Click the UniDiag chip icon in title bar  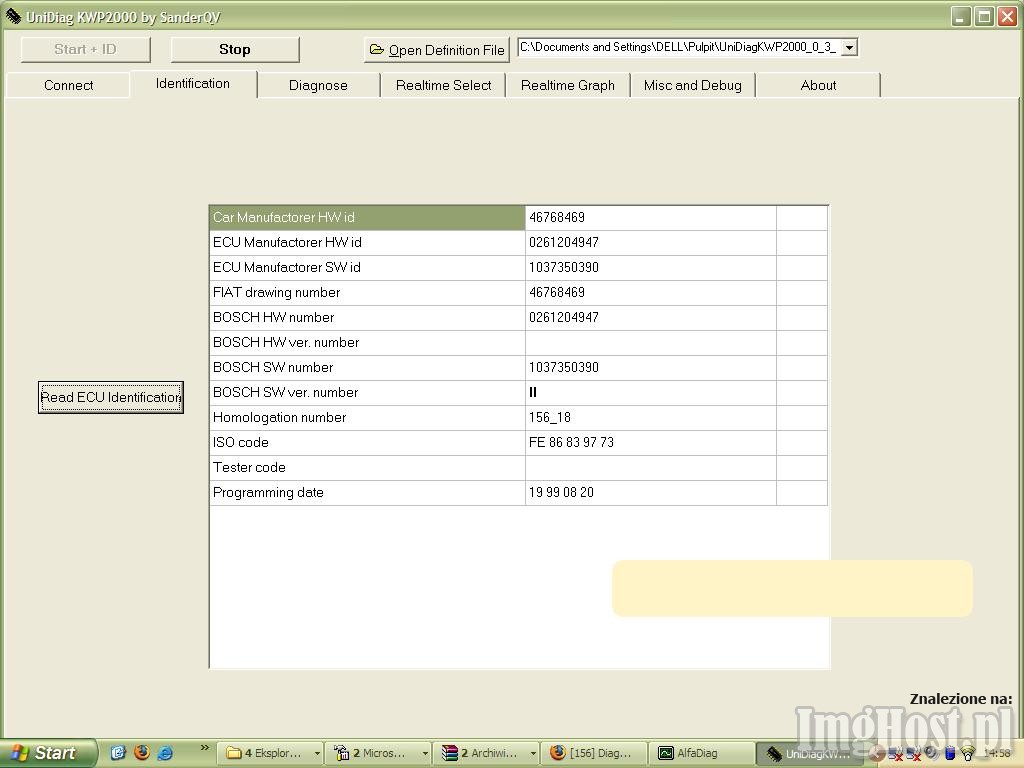point(13,16)
